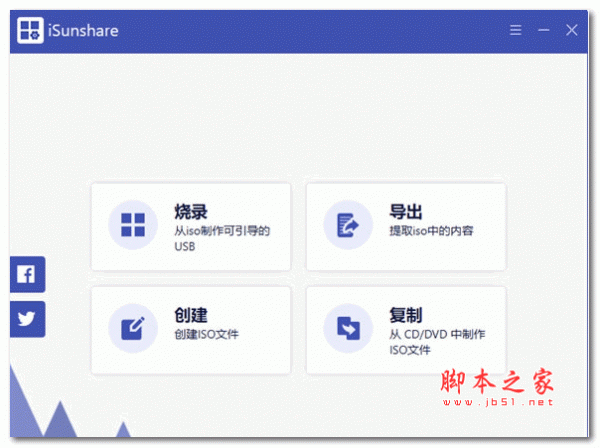The image size is (600, 448).
Task: Select the 烧录 heading
Action: (x=191, y=212)
